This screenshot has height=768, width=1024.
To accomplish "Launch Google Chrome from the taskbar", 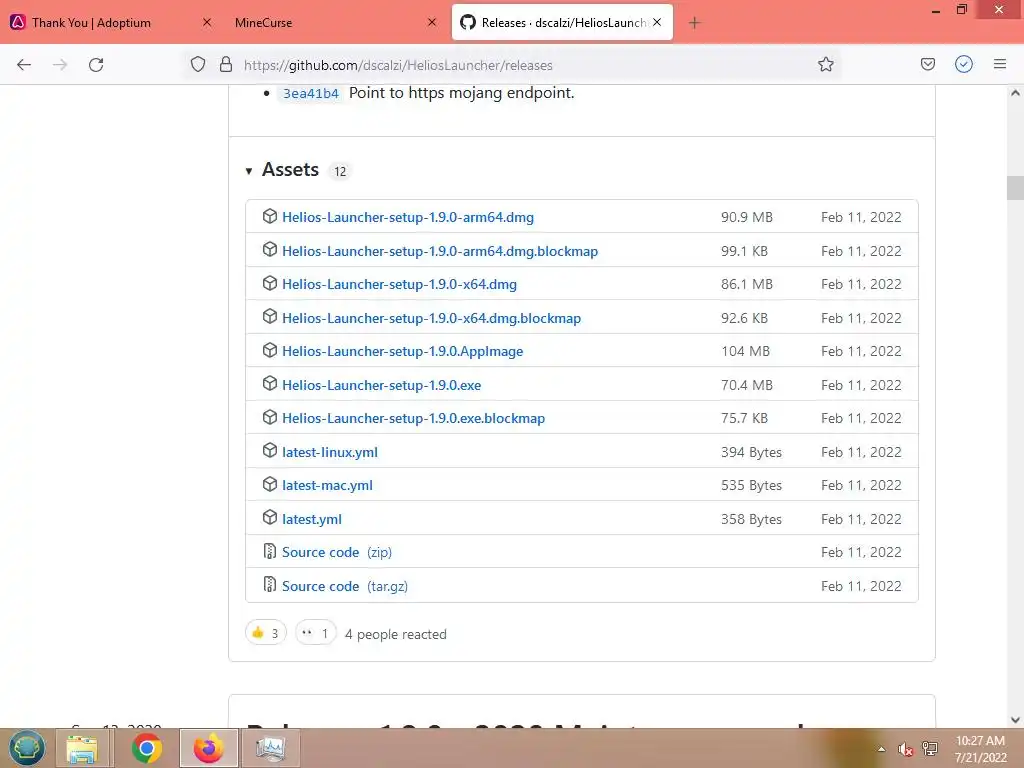I will point(146,748).
